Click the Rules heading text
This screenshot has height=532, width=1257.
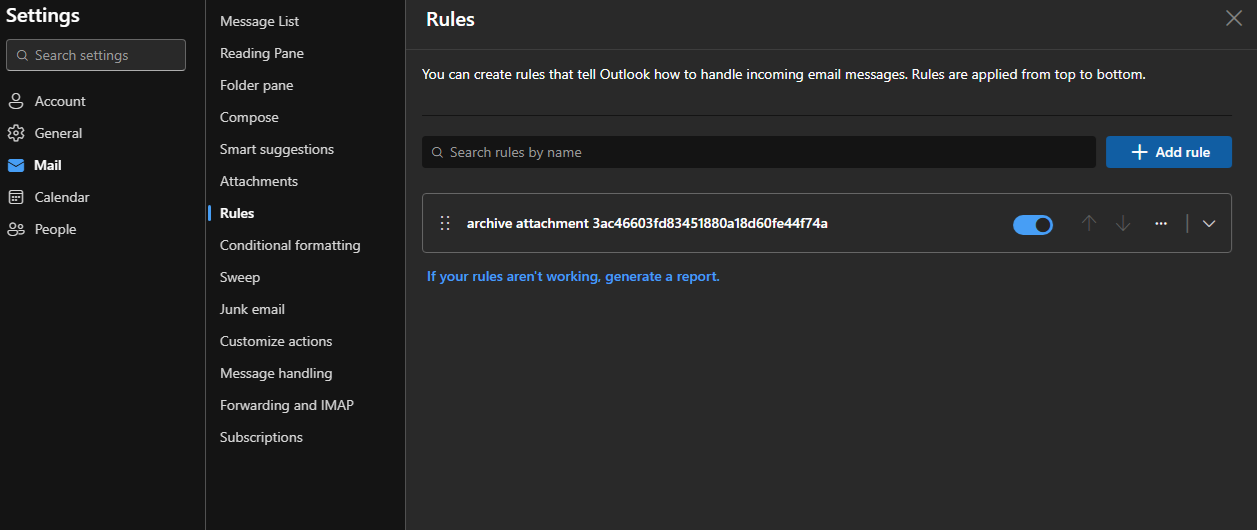coord(450,19)
